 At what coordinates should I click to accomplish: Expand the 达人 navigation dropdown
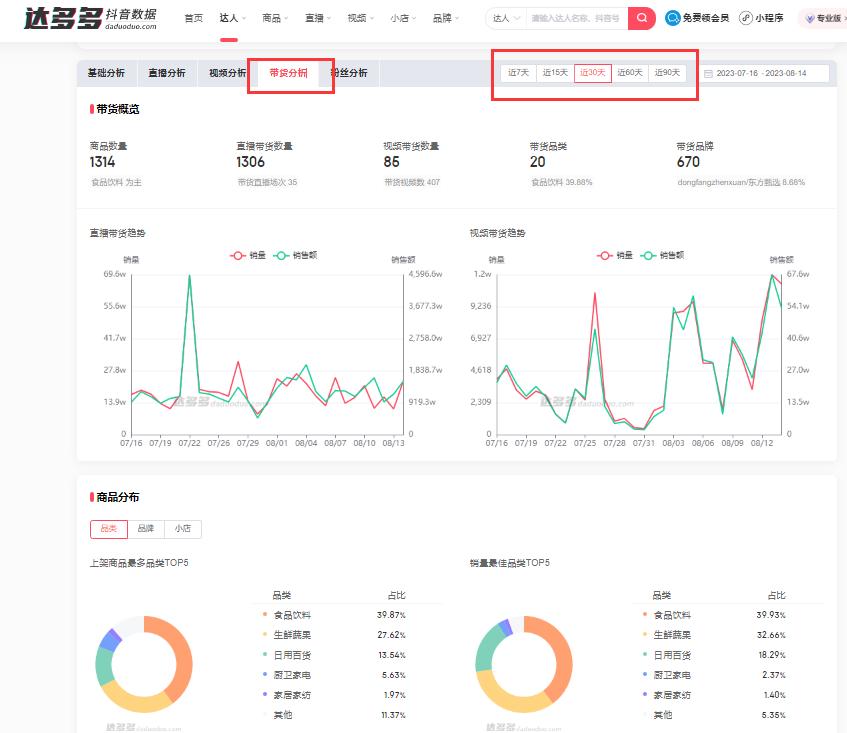pos(230,17)
